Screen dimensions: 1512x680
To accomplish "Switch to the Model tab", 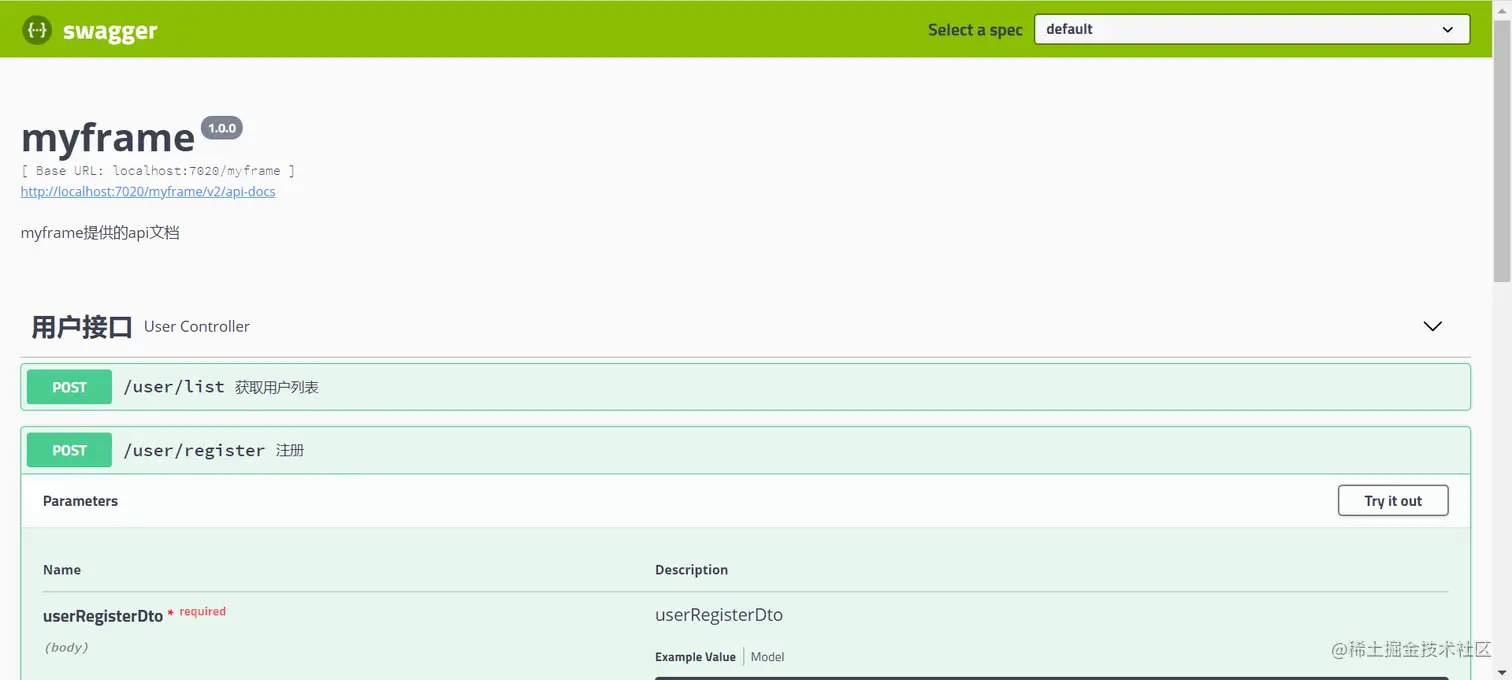I will point(767,657).
